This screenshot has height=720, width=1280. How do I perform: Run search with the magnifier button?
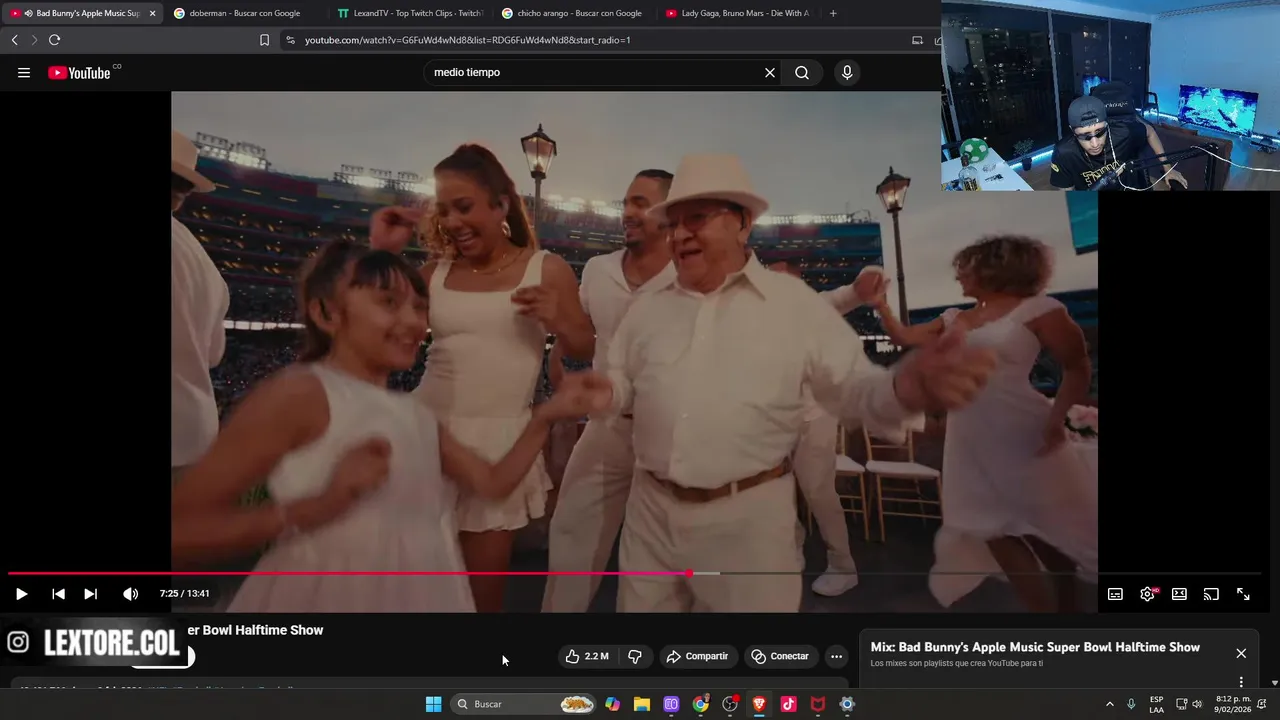(x=802, y=73)
